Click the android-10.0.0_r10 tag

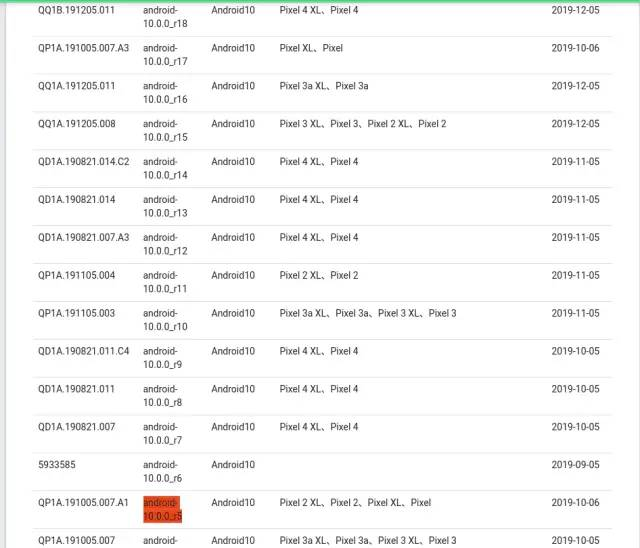(x=165, y=320)
